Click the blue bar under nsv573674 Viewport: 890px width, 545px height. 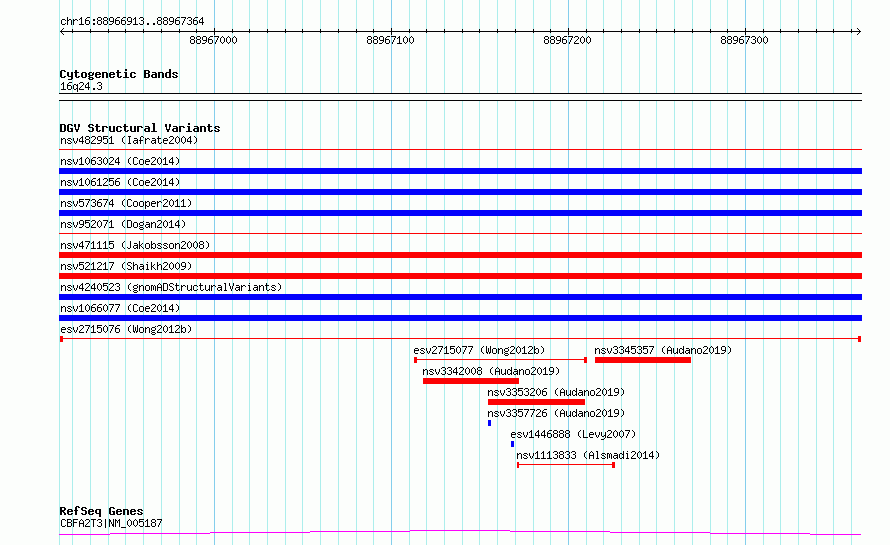tap(460, 213)
